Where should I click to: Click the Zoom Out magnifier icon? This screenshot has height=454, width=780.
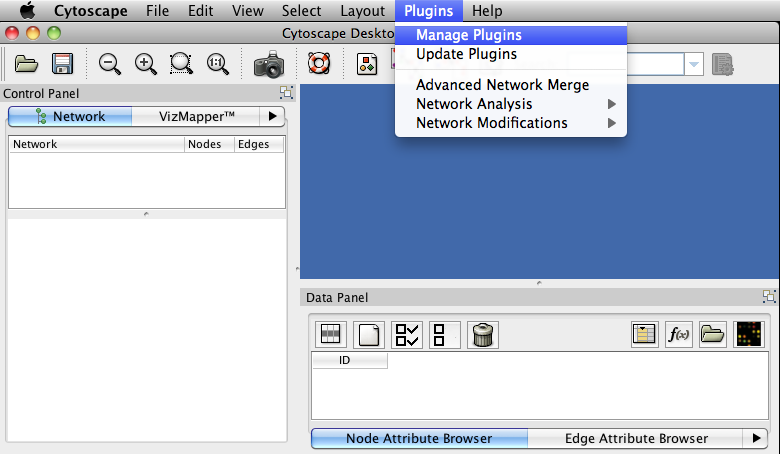[110, 64]
